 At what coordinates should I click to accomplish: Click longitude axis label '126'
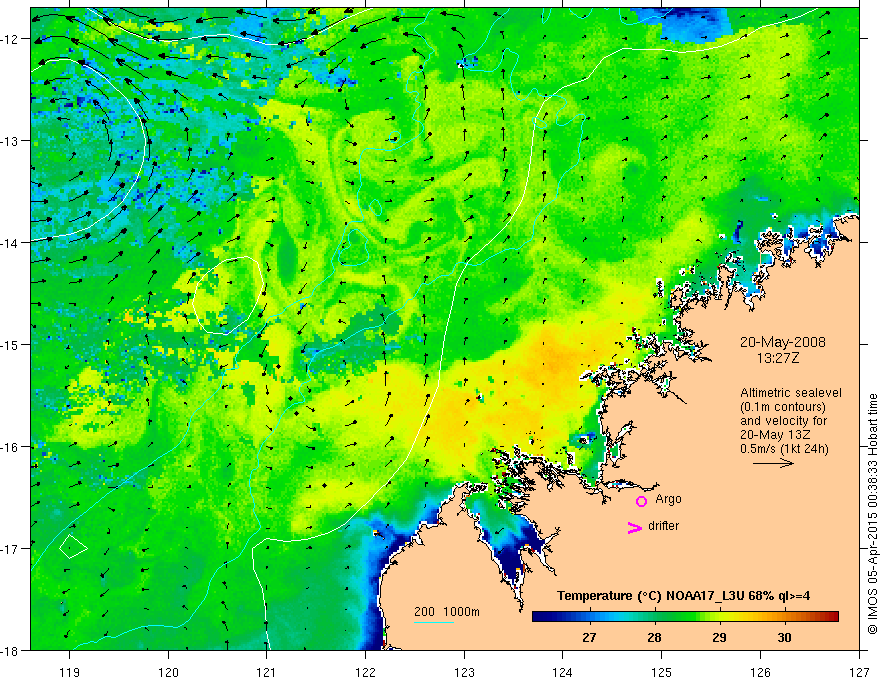click(760, 672)
